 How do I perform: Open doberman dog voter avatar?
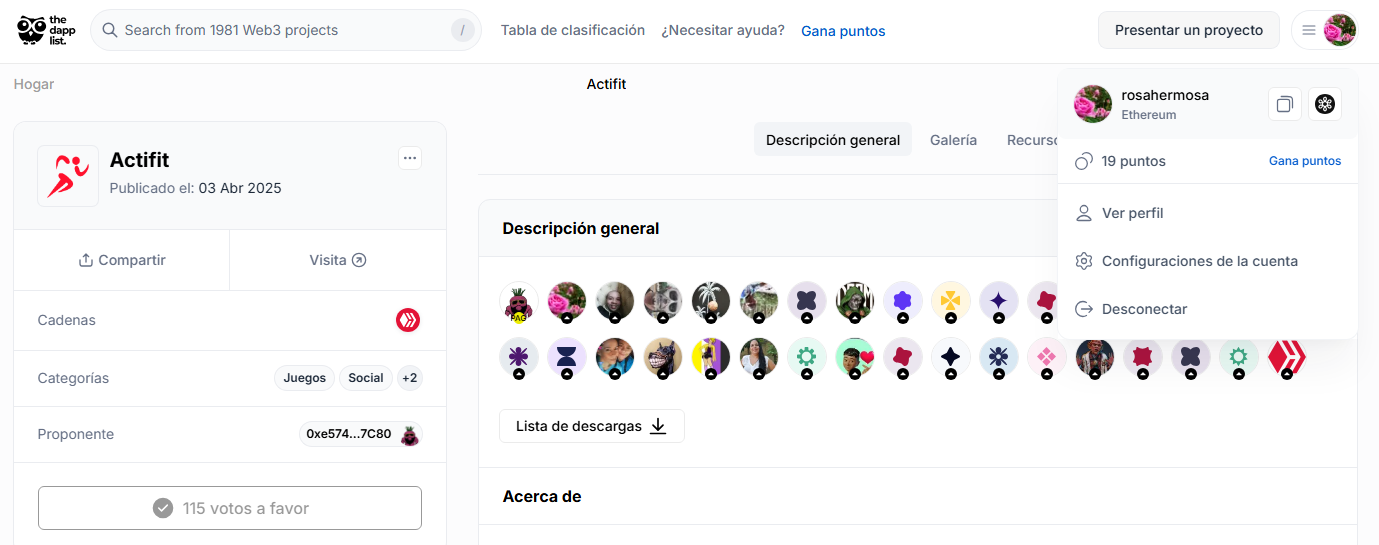click(663, 357)
